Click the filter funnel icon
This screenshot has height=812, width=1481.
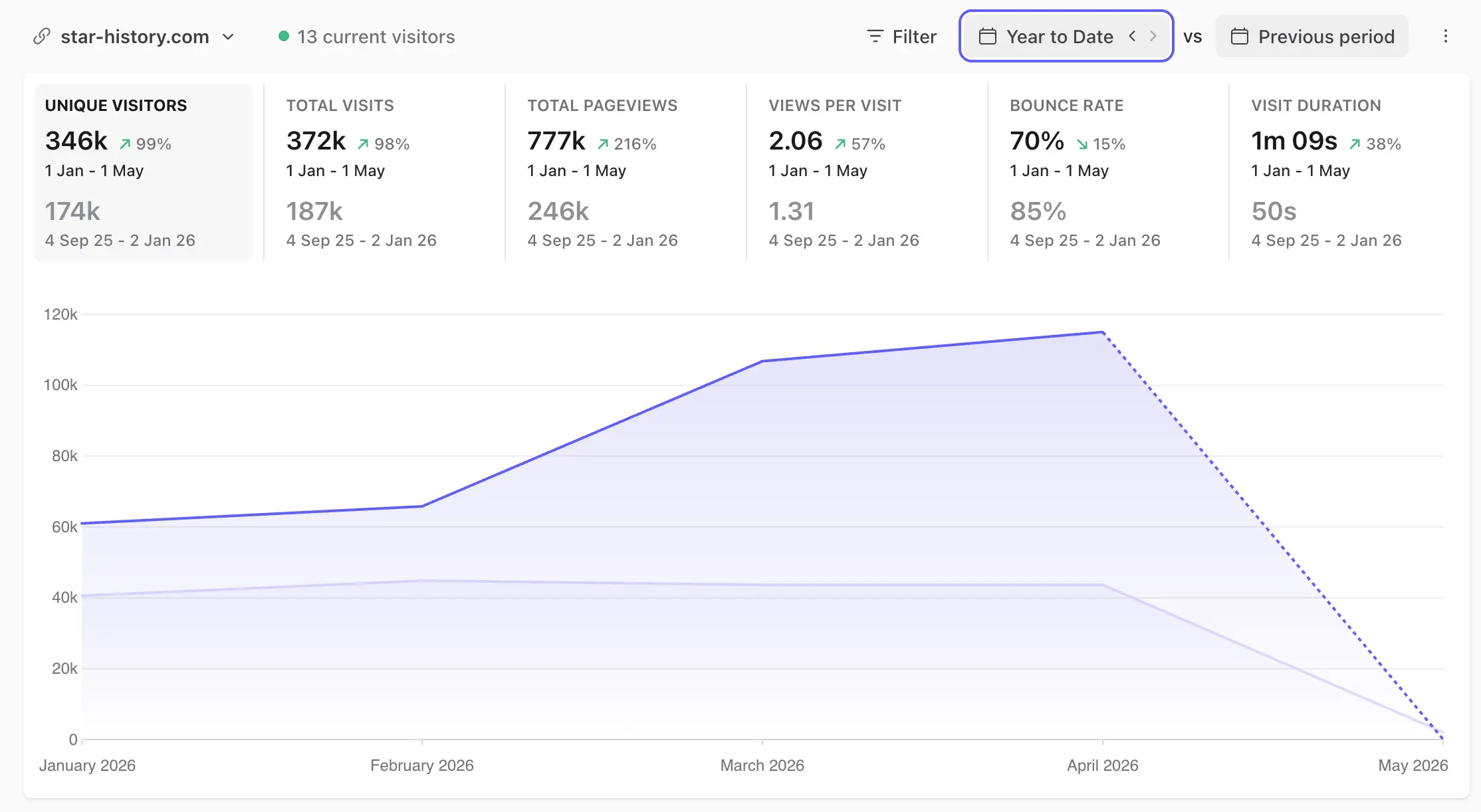point(874,37)
